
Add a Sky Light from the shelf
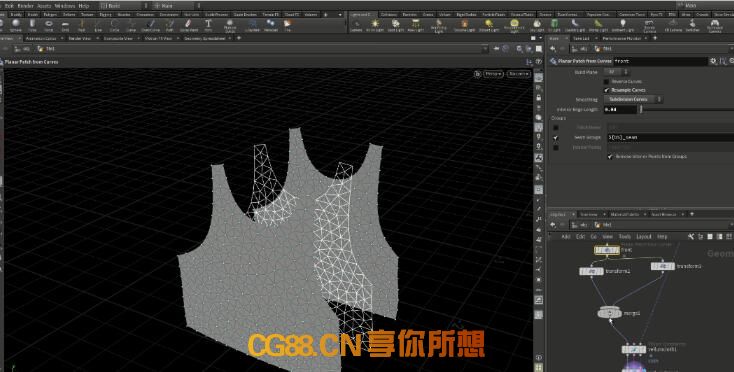coord(537,25)
